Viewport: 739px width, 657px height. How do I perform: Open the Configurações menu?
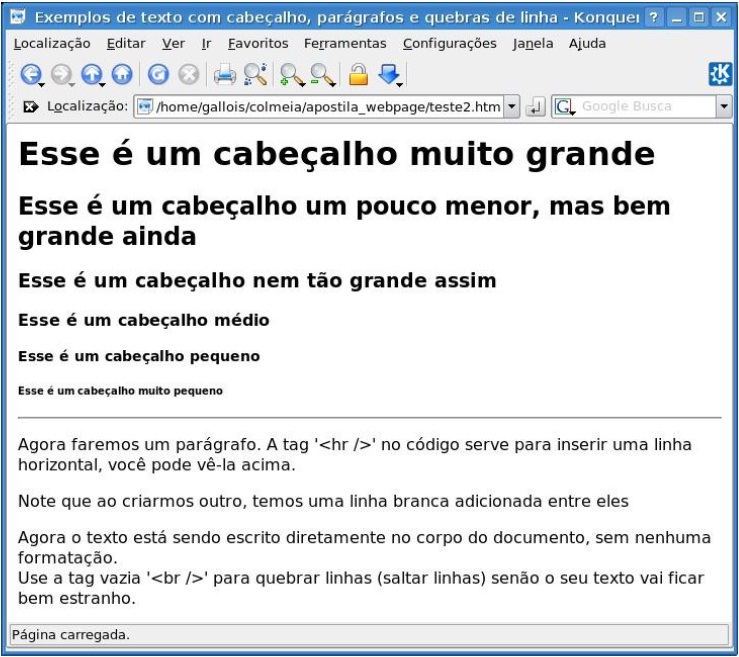(449, 44)
